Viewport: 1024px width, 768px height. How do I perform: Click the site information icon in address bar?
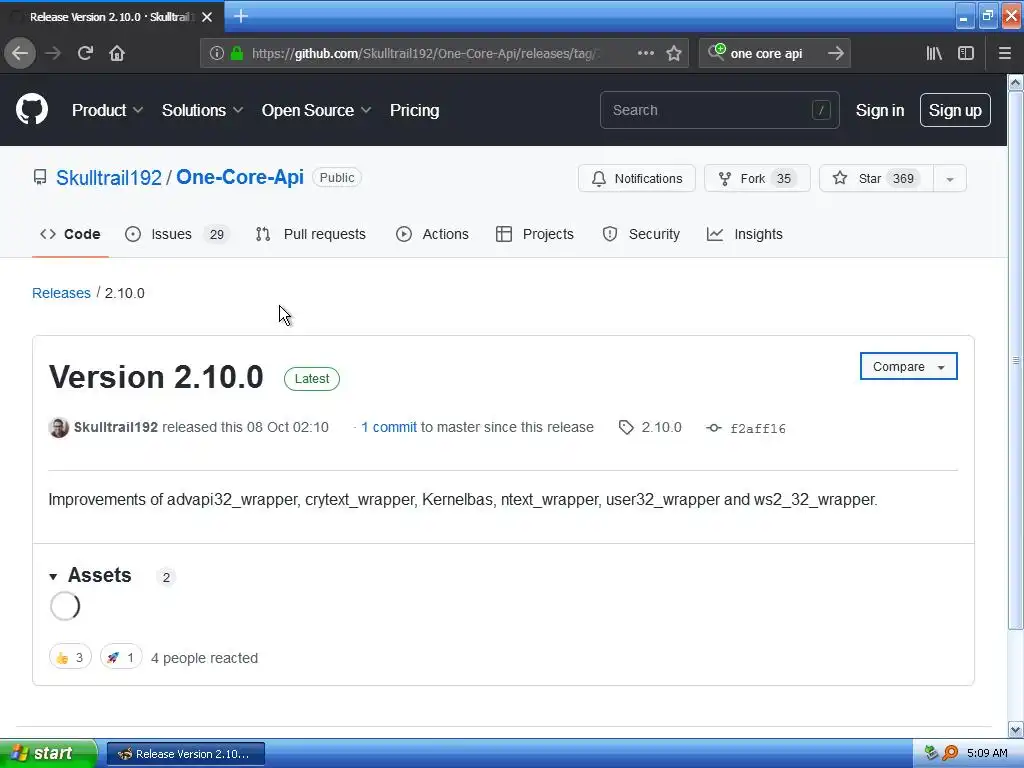(217, 54)
